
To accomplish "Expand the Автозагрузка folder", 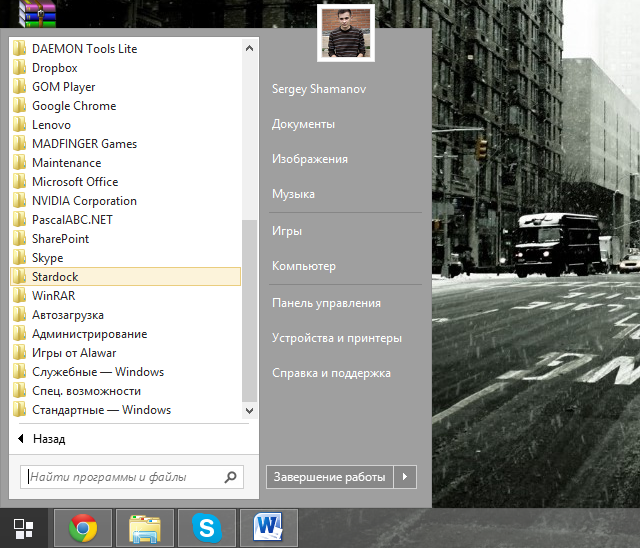I will click(125, 315).
